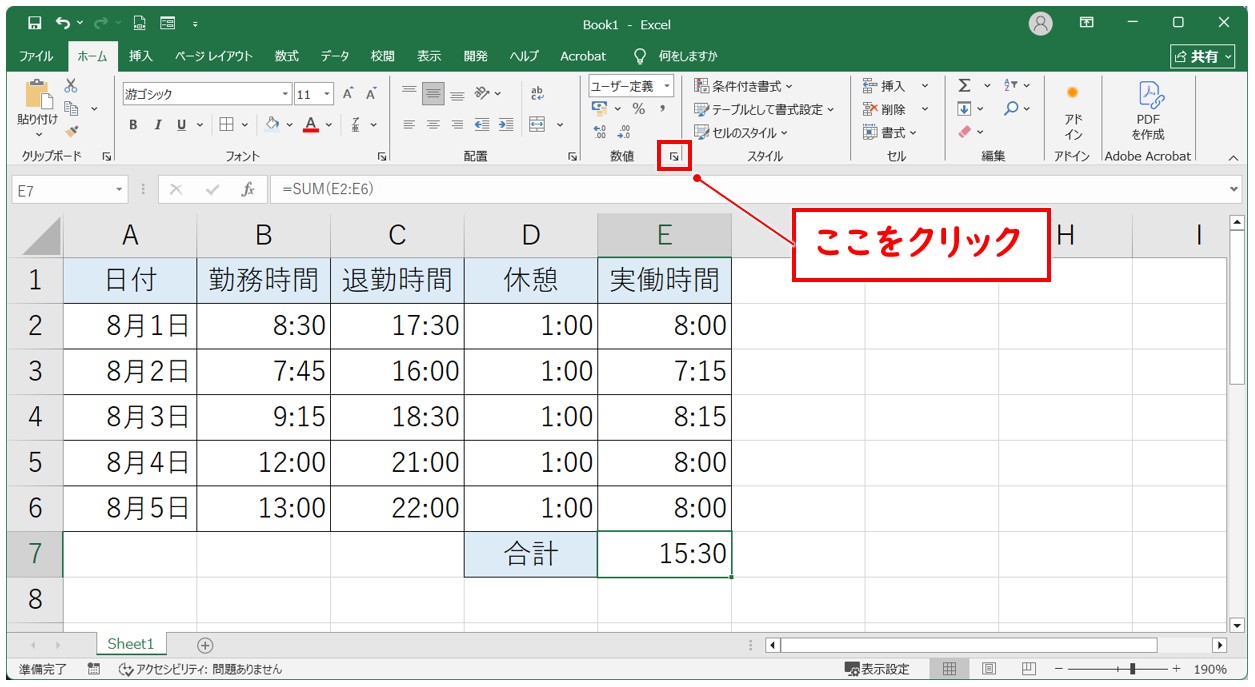
Task: Click the PDFを作成 button
Action: tap(1148, 111)
